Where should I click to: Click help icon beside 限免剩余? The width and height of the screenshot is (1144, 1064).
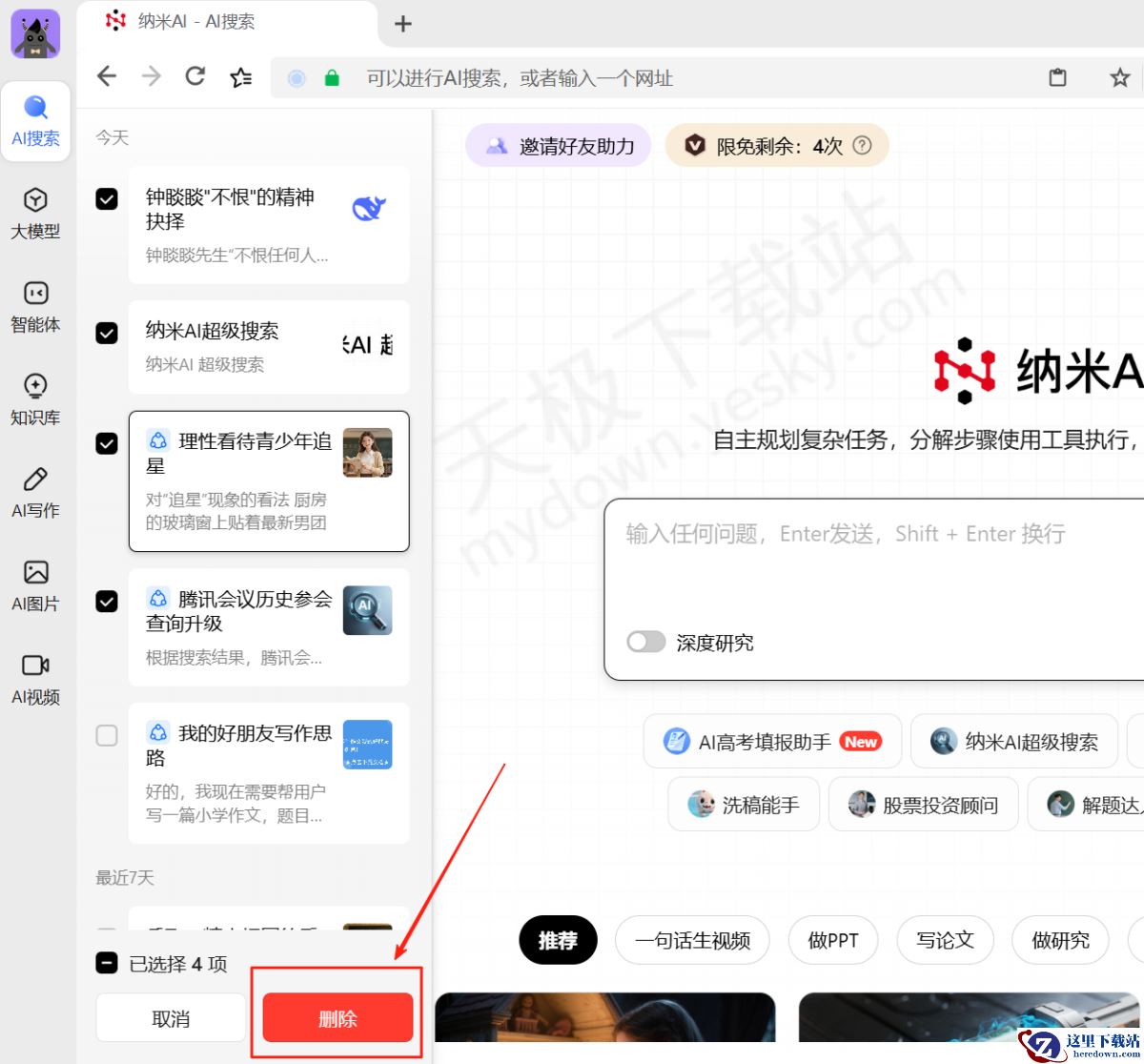tap(862, 146)
